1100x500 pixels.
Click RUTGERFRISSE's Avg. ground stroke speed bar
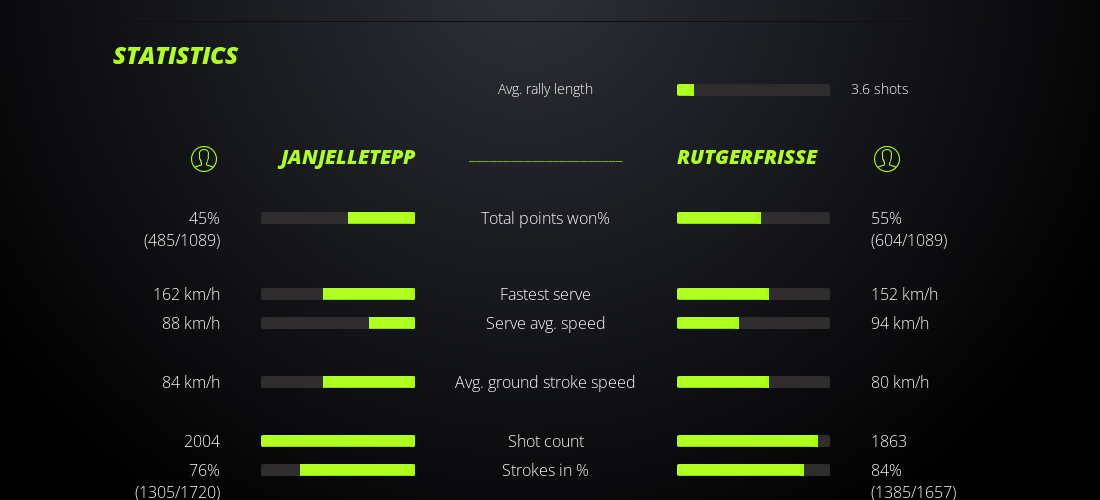click(x=753, y=382)
